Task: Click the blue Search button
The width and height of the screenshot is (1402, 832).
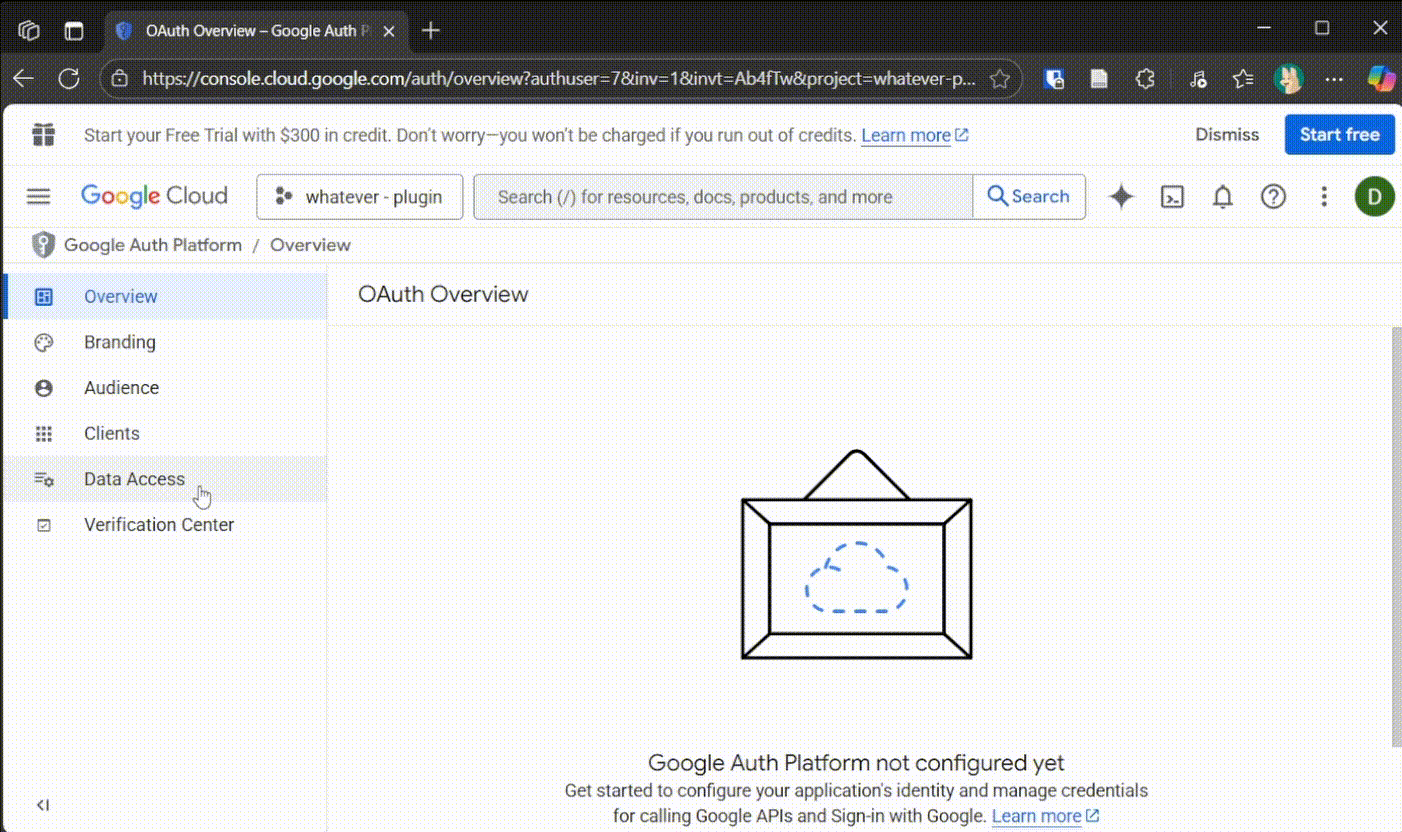Action: 1029,197
